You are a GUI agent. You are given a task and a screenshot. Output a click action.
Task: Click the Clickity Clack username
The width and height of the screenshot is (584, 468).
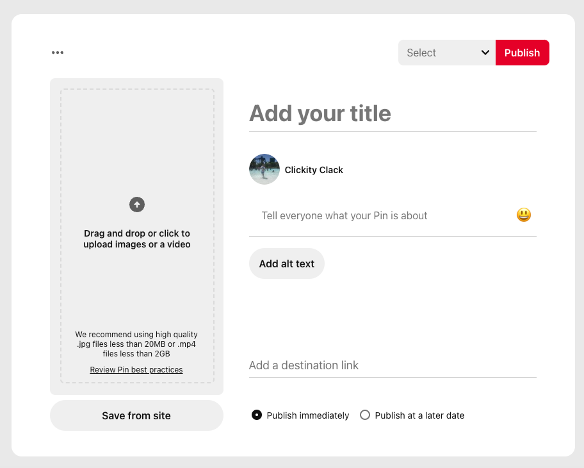click(314, 170)
